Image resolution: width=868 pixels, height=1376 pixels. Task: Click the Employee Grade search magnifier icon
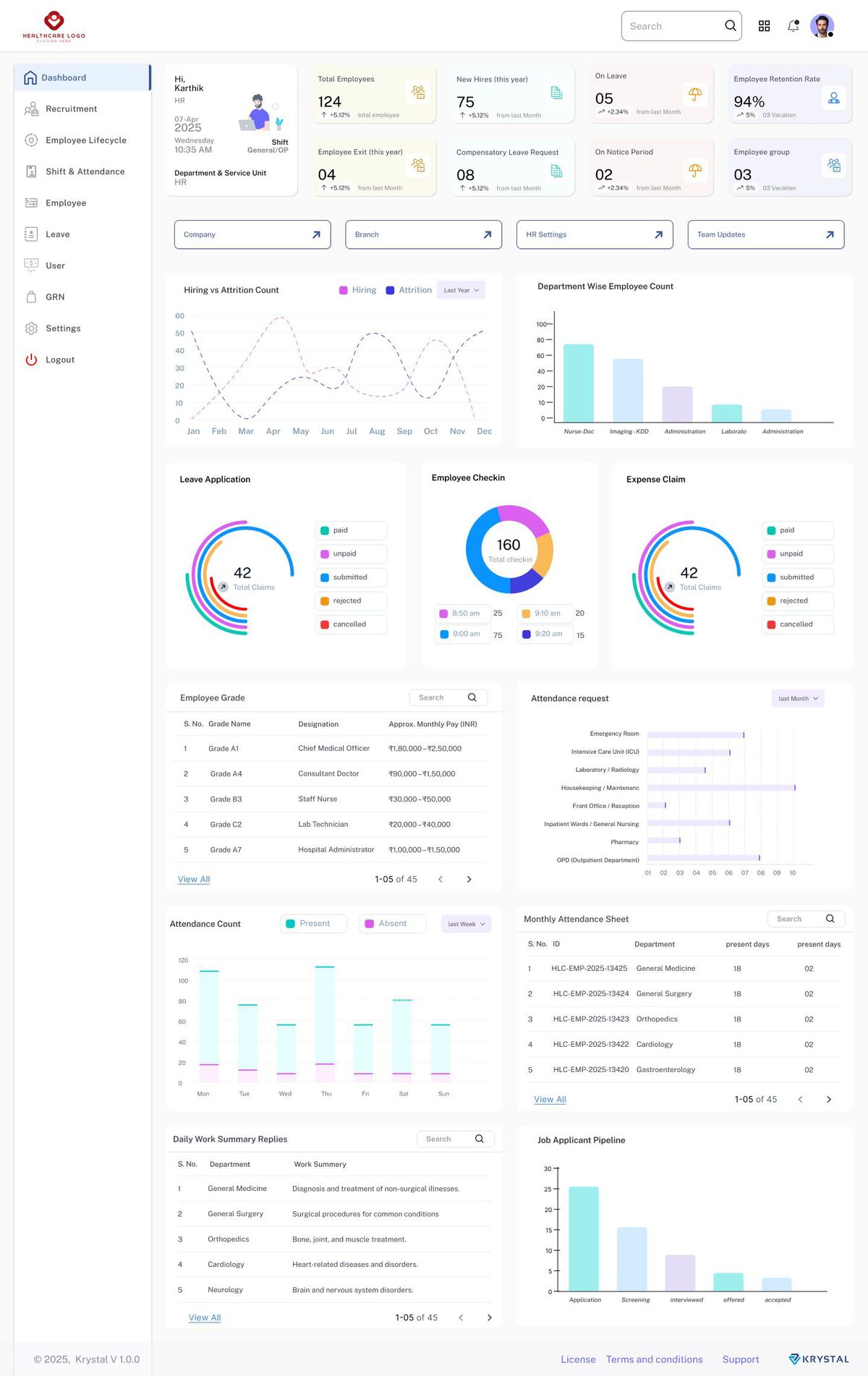point(472,697)
